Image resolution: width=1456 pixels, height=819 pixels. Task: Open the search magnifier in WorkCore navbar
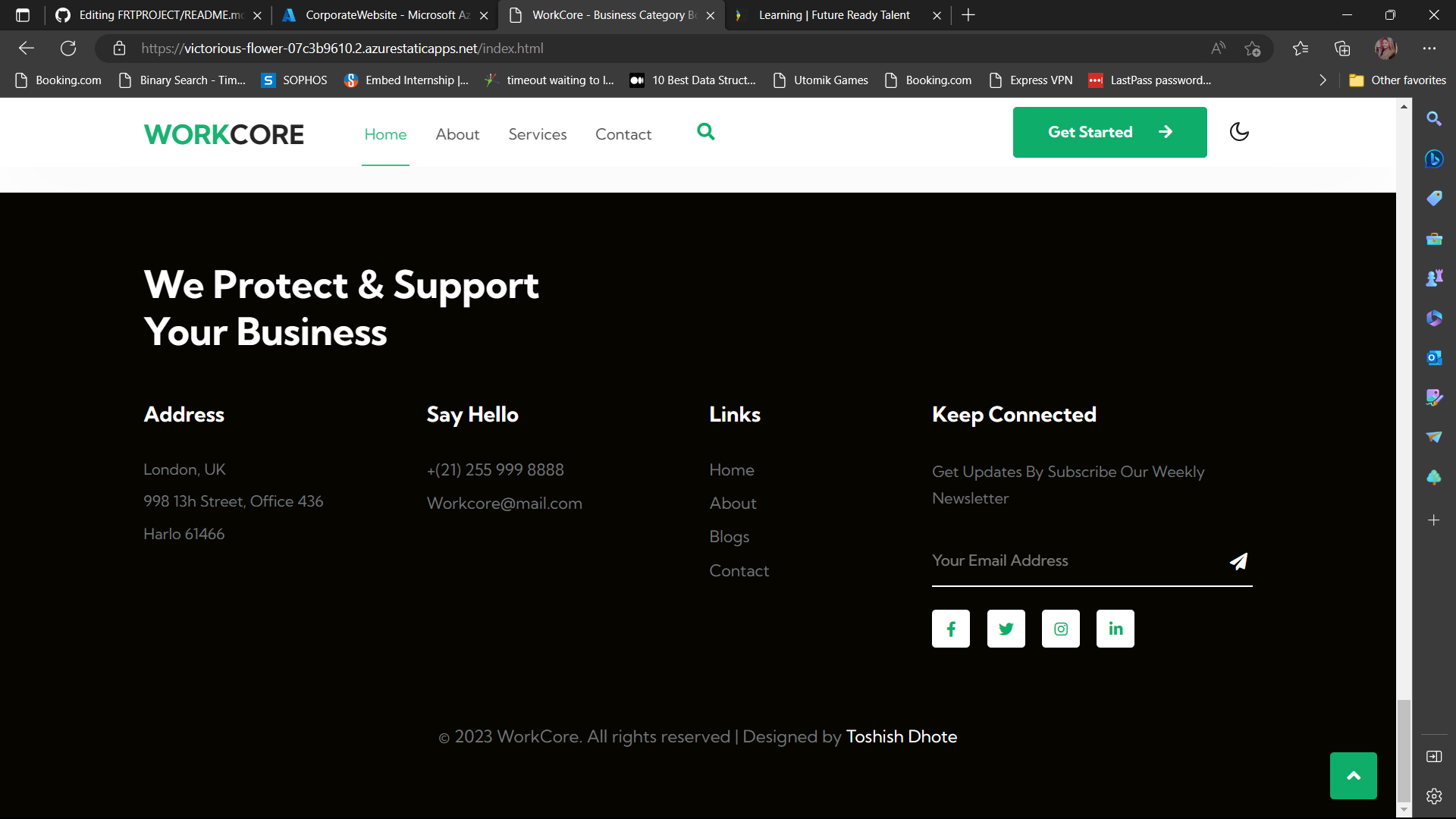706,132
